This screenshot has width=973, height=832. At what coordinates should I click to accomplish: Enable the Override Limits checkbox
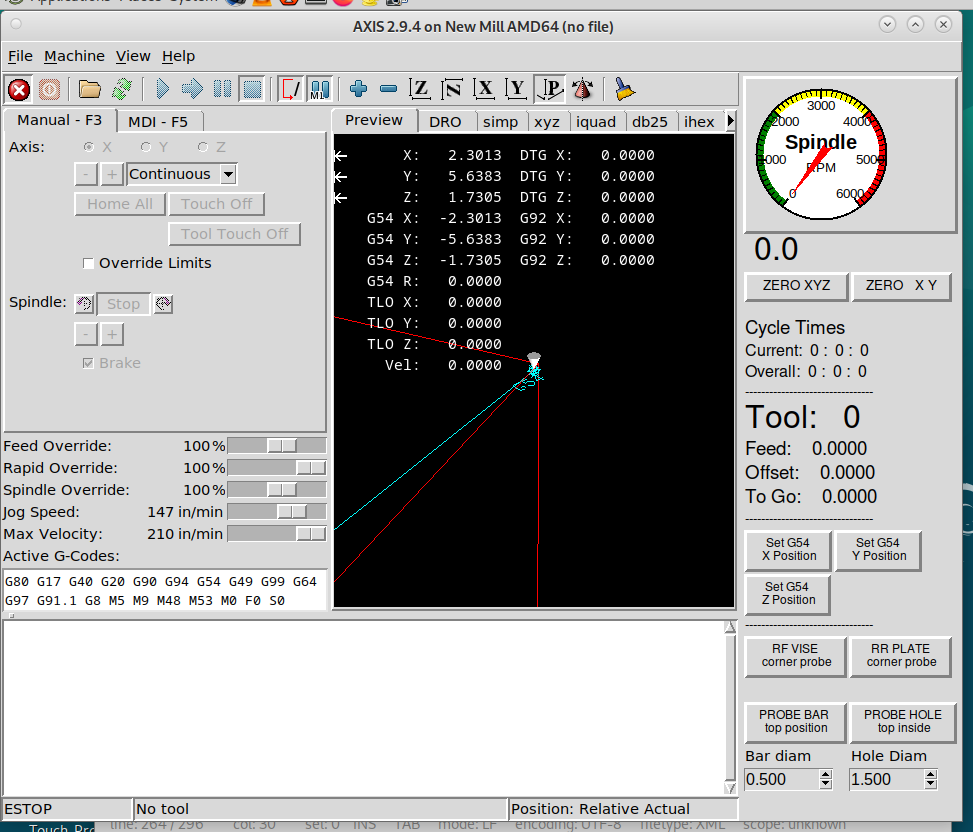[89, 264]
